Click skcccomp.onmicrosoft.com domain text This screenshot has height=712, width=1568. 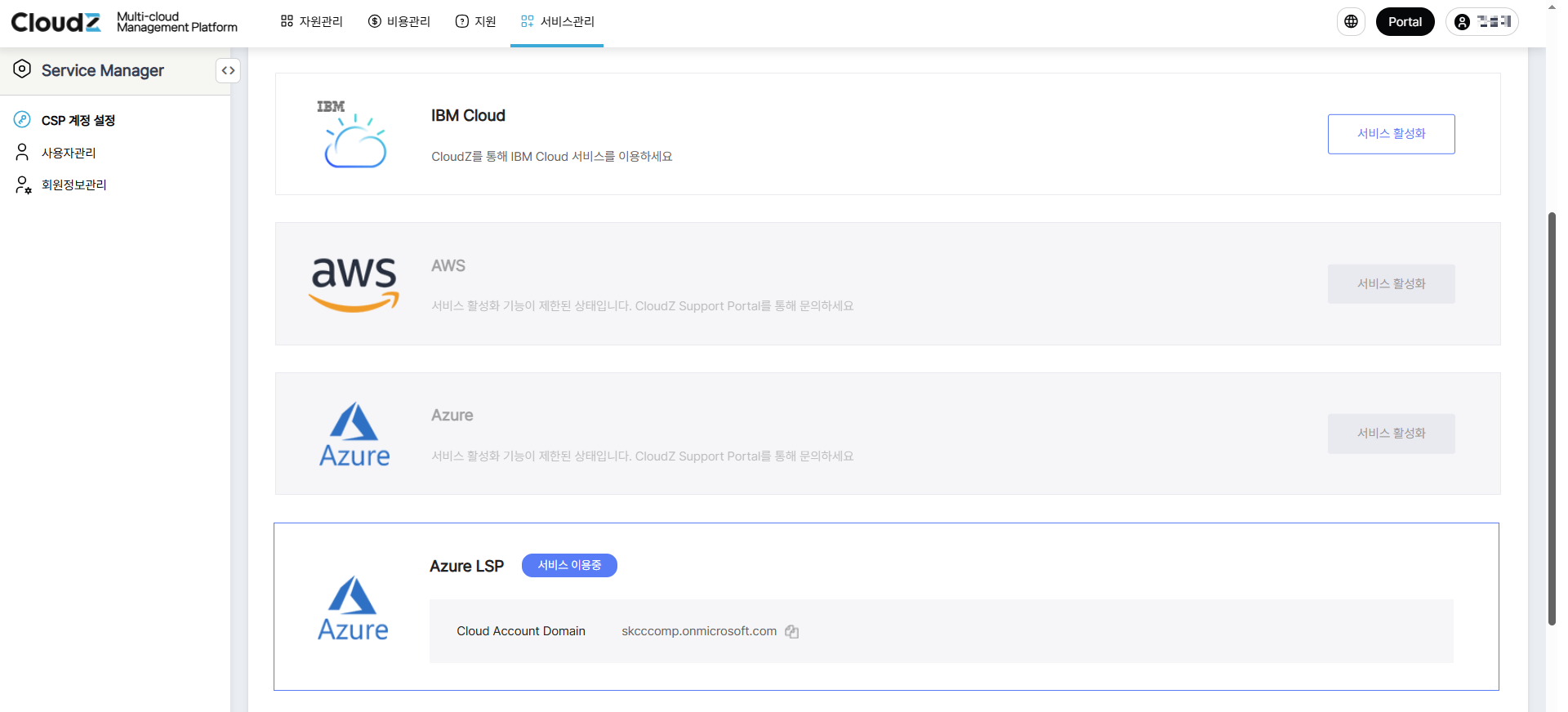point(699,631)
